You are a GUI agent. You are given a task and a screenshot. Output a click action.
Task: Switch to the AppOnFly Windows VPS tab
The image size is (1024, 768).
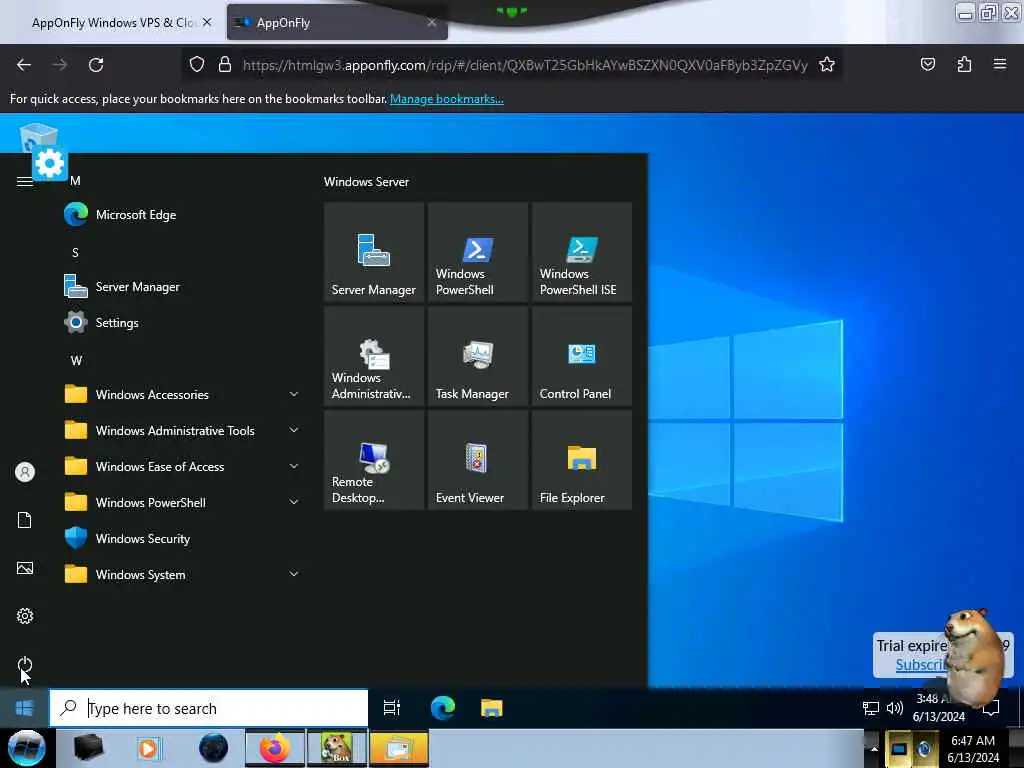112,23
